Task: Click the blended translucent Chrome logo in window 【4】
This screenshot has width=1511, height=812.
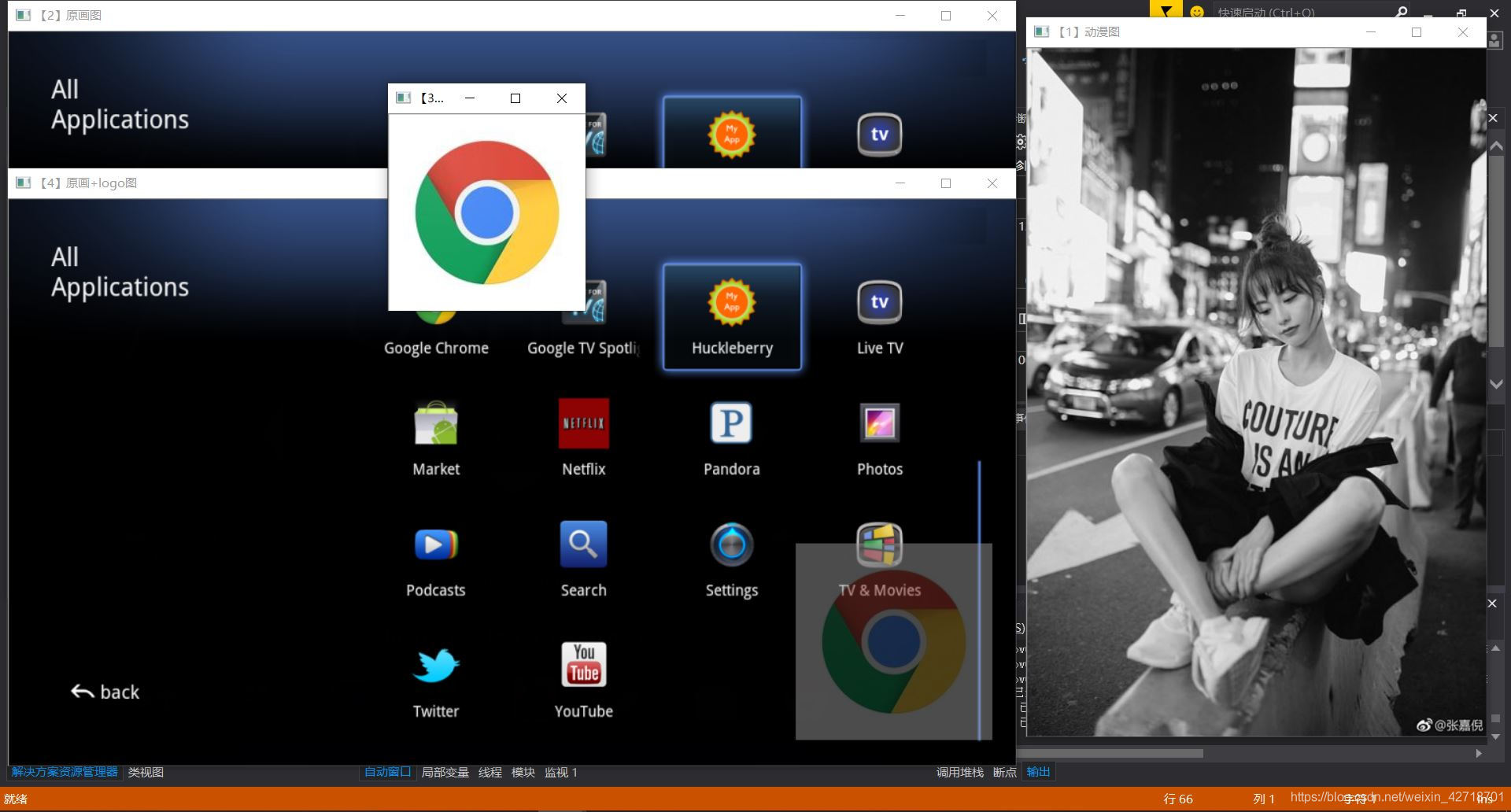Action: 893,641
